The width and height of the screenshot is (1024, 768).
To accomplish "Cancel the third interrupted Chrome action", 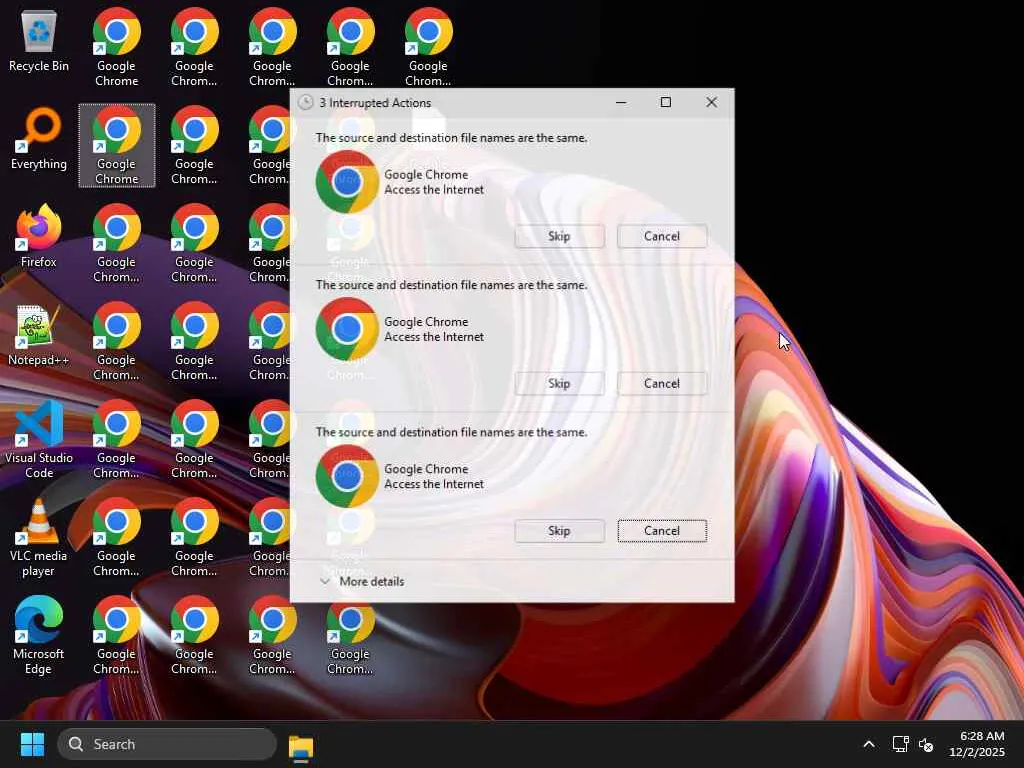I will pyautogui.click(x=662, y=531).
